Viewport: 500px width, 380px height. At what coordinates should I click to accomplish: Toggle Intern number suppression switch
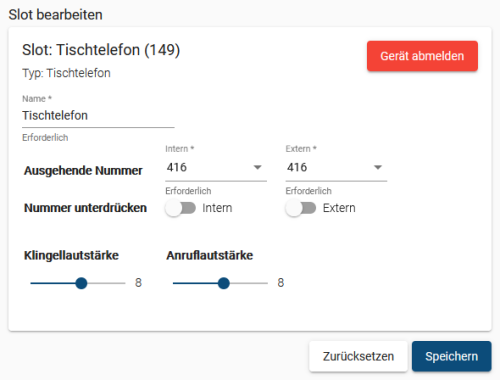click(x=180, y=208)
